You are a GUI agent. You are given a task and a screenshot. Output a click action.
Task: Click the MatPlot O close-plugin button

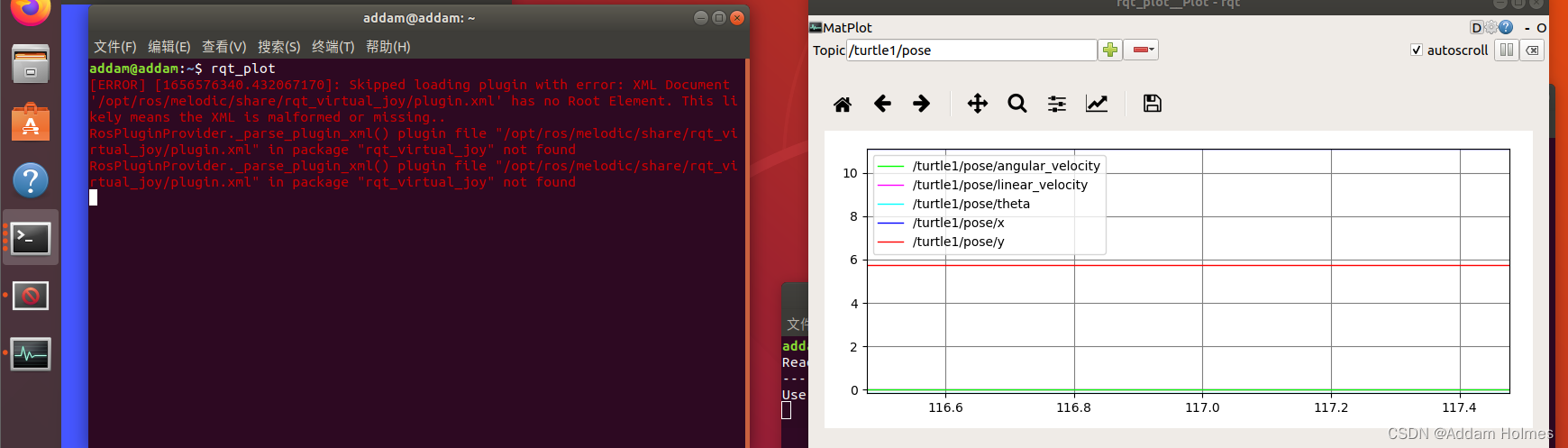[x=1542, y=28]
